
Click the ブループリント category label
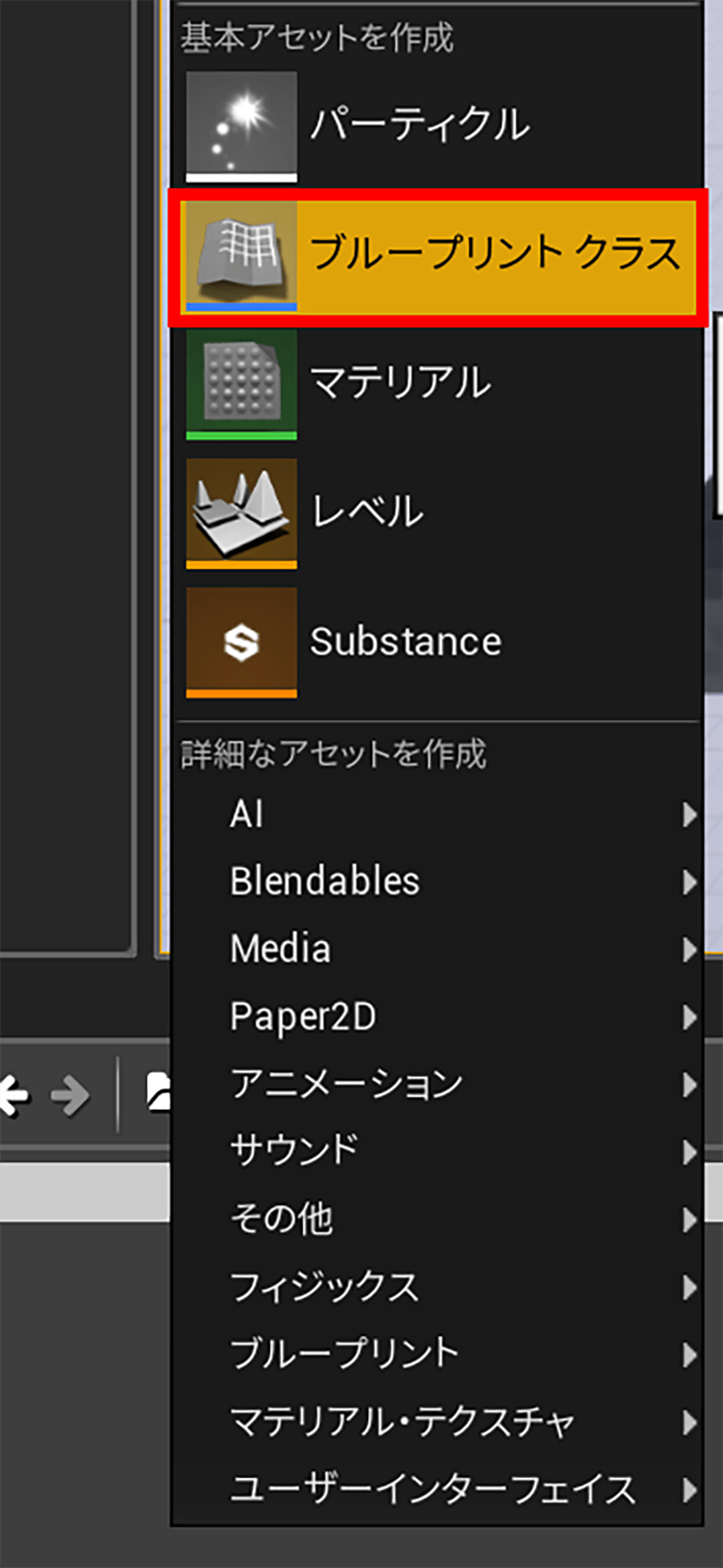(345, 1354)
